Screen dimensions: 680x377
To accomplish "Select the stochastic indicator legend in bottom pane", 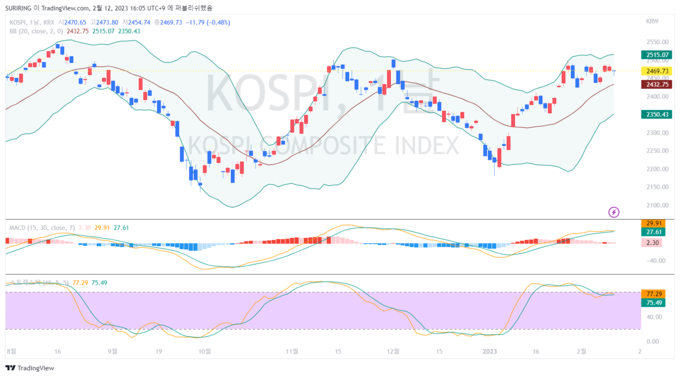I will [39, 283].
